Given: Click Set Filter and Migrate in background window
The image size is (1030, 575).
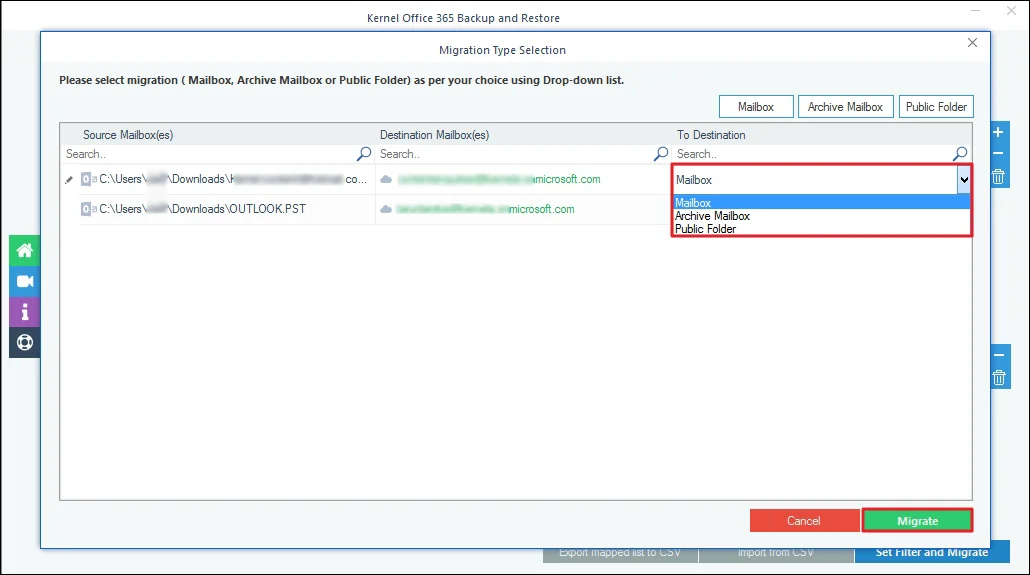Looking at the screenshot, I should click(x=931, y=553).
